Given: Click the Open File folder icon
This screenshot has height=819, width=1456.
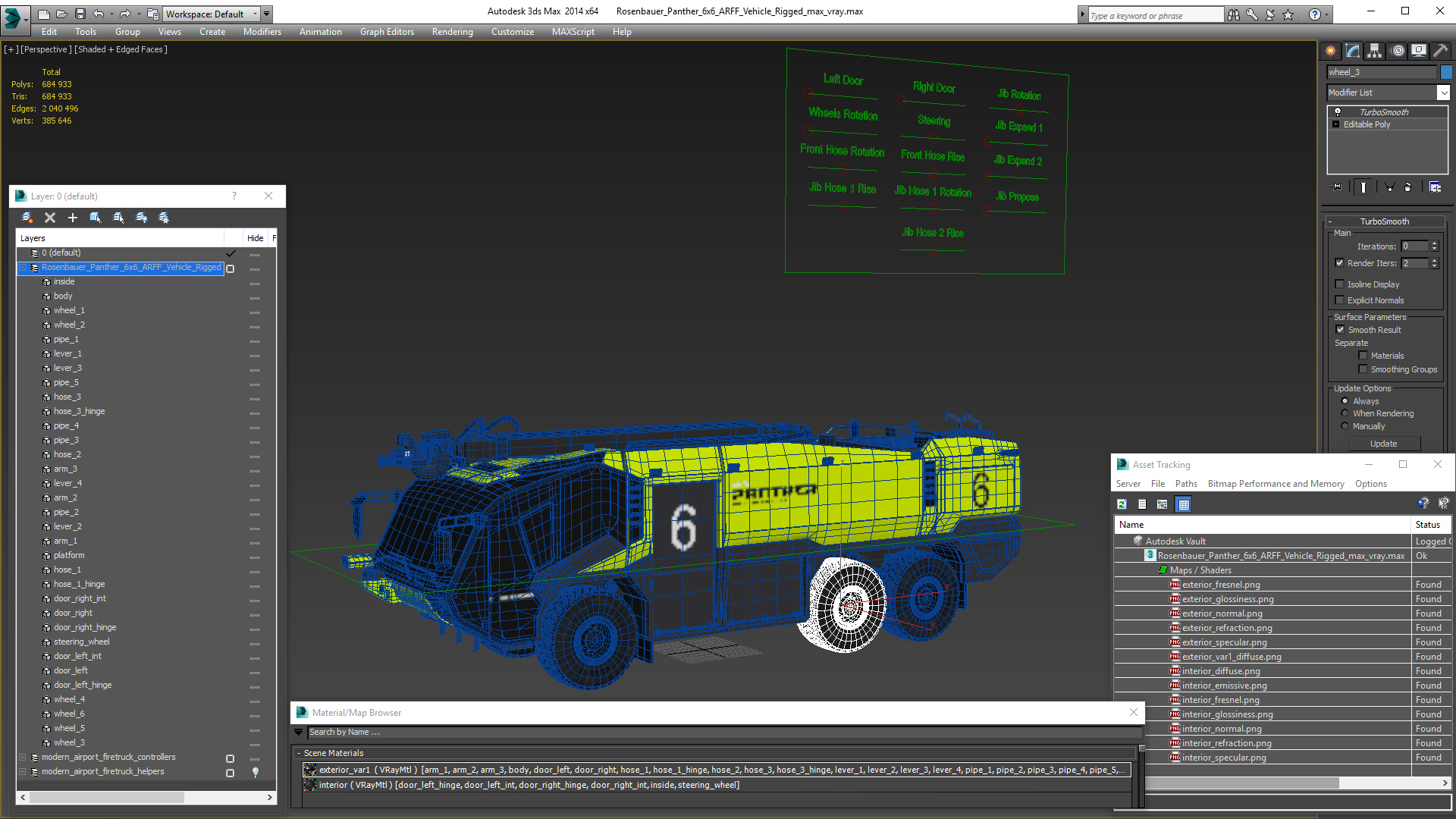Looking at the screenshot, I should [x=61, y=14].
